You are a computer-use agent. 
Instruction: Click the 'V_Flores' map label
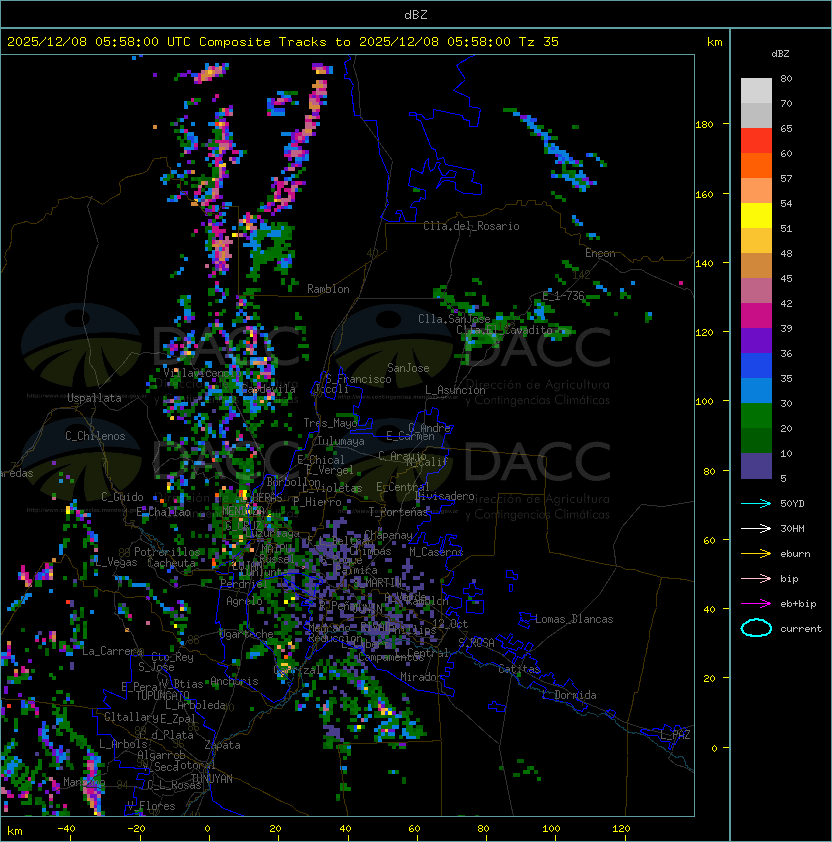(x=151, y=806)
